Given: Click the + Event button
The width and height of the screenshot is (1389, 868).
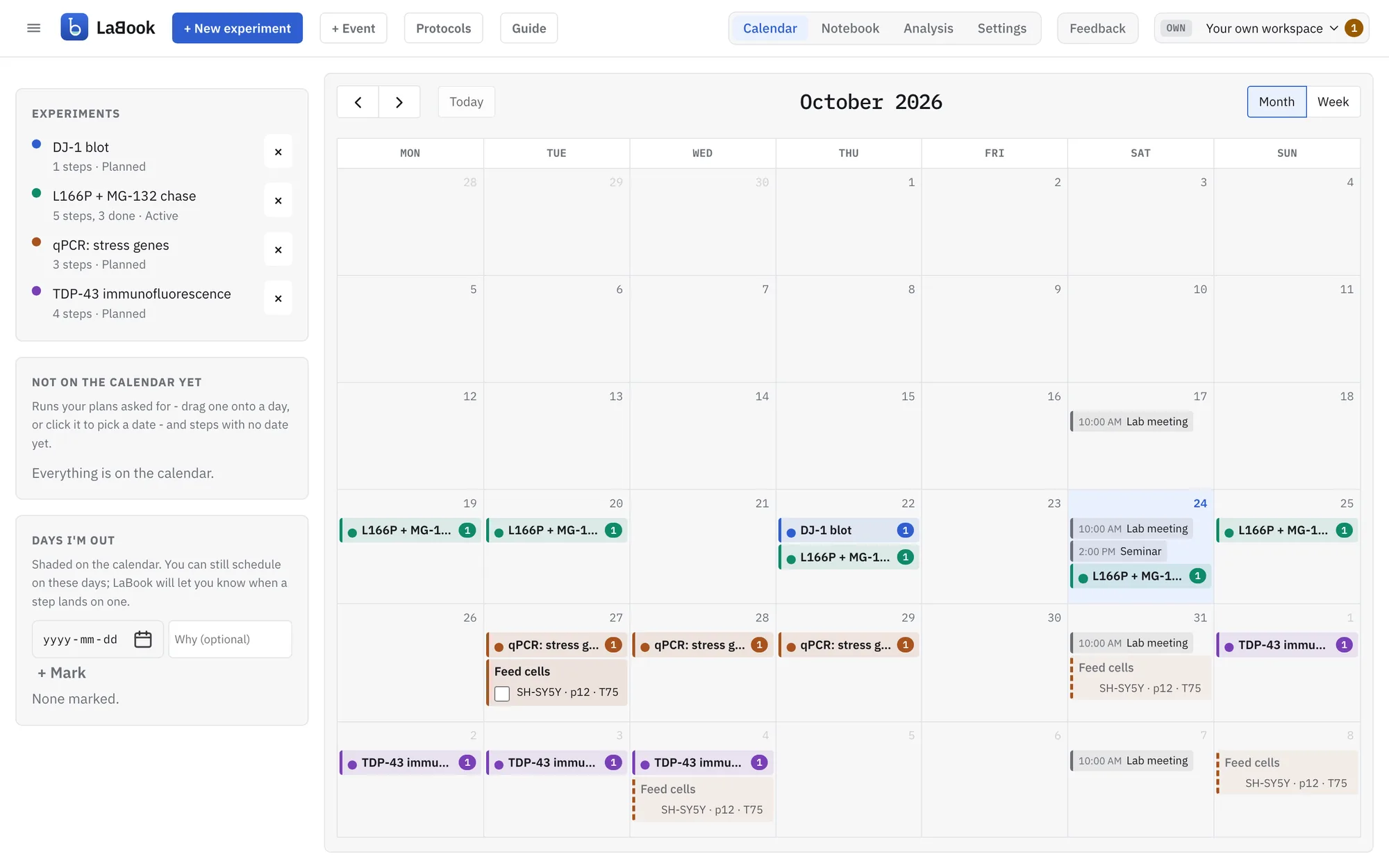Looking at the screenshot, I should [353, 28].
